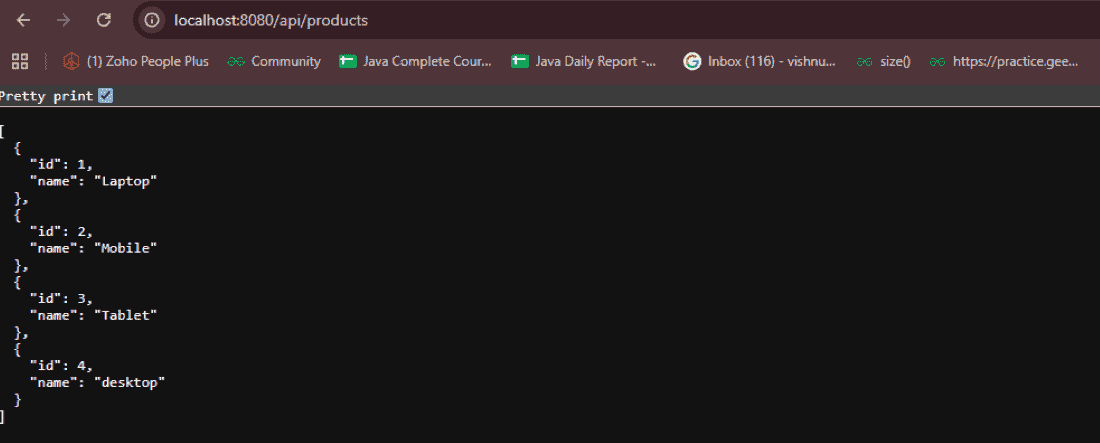Click the forward navigation arrow
Viewport: 1100px width, 443px height.
(x=63, y=20)
